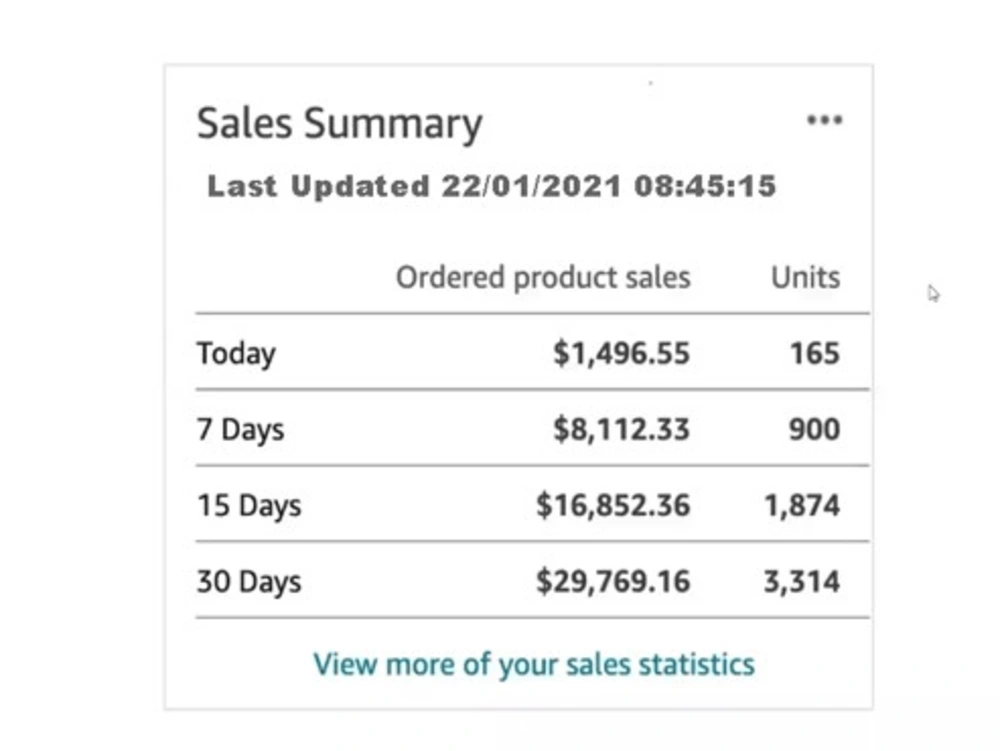
Task: Select the 15 Days row label
Action: (x=249, y=506)
